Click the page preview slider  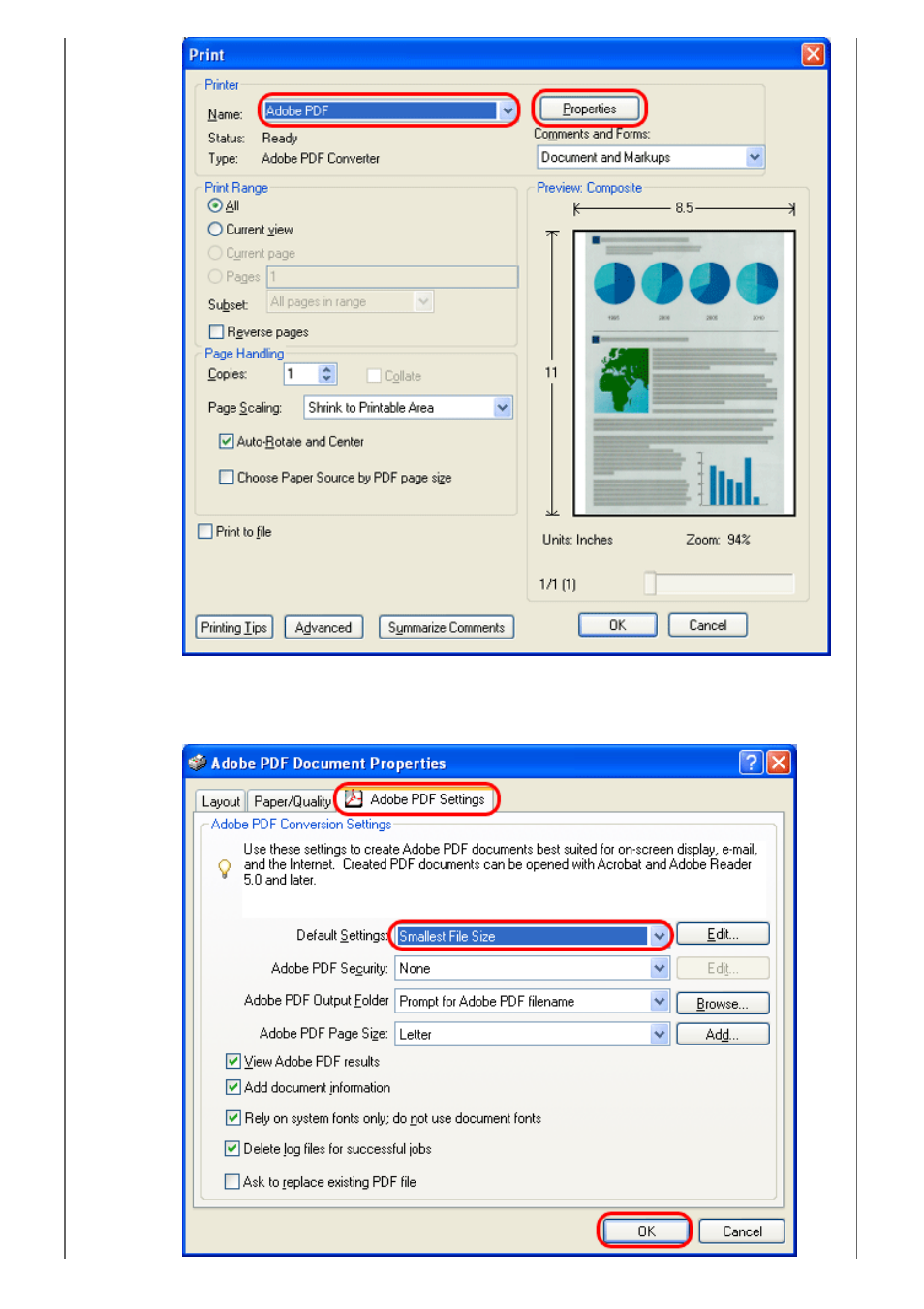[x=650, y=582]
